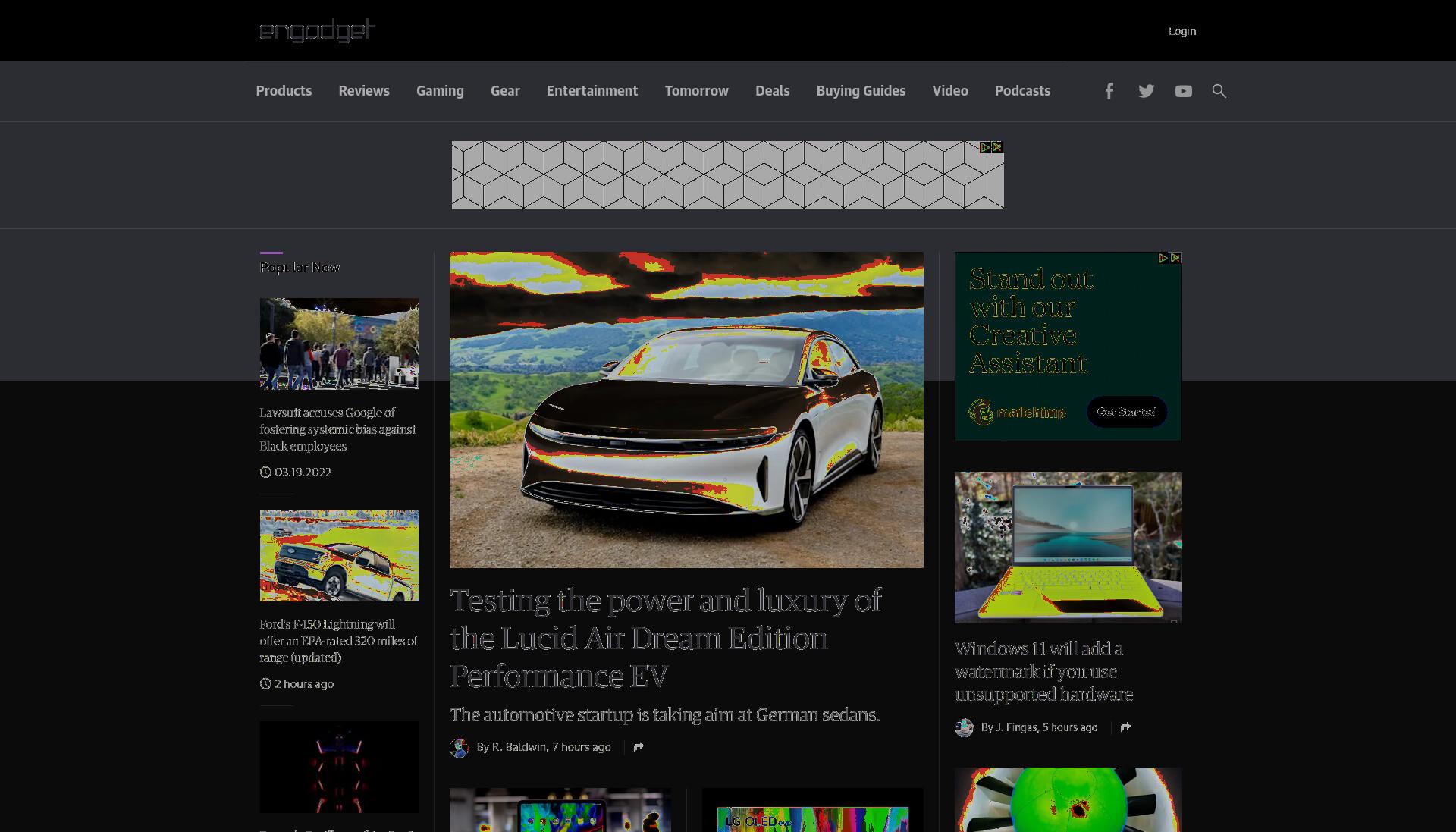Click the colorful tablet screen thumbnail
The width and height of the screenshot is (1456, 832).
point(560,810)
